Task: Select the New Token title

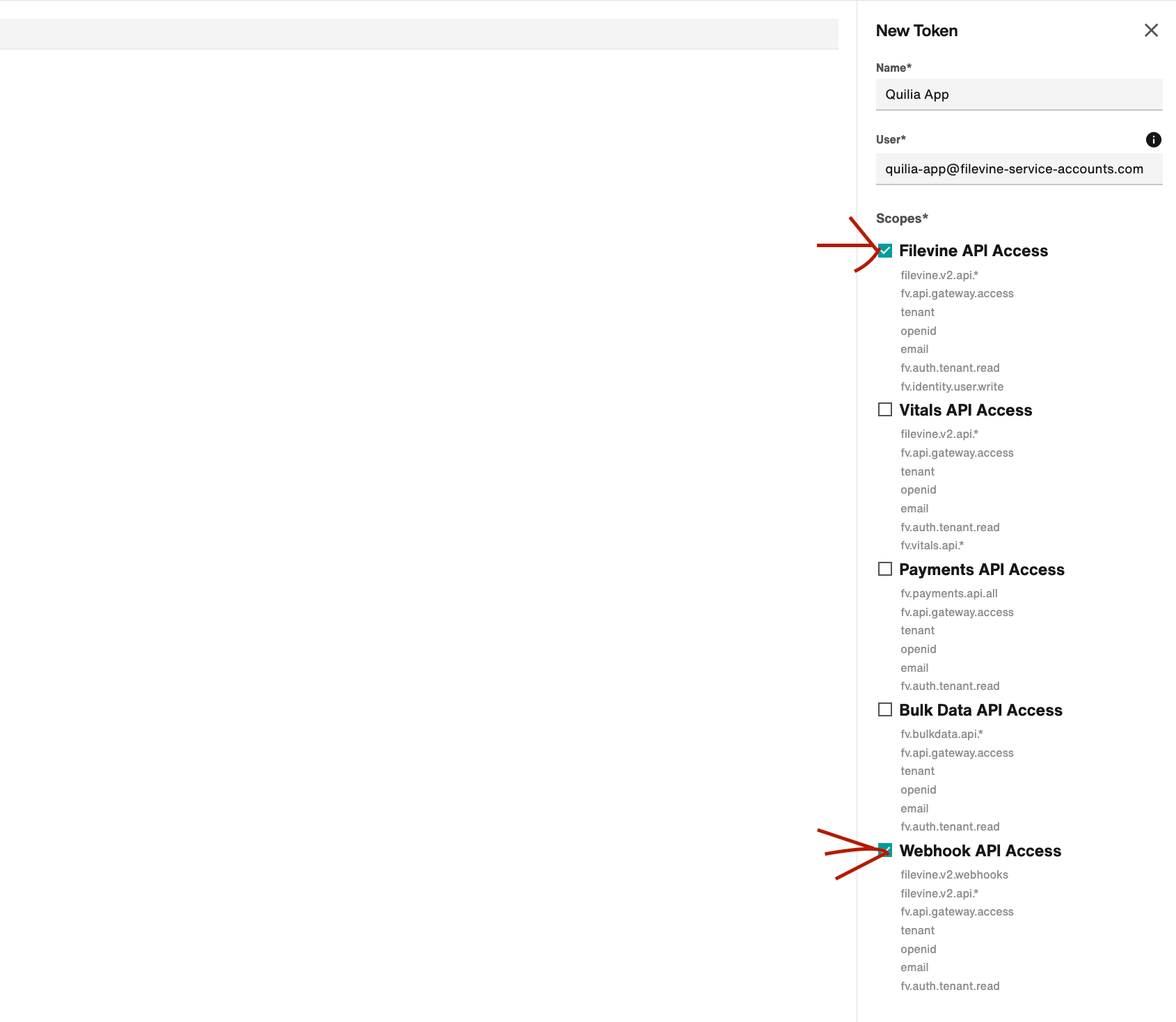Action: 916,31
